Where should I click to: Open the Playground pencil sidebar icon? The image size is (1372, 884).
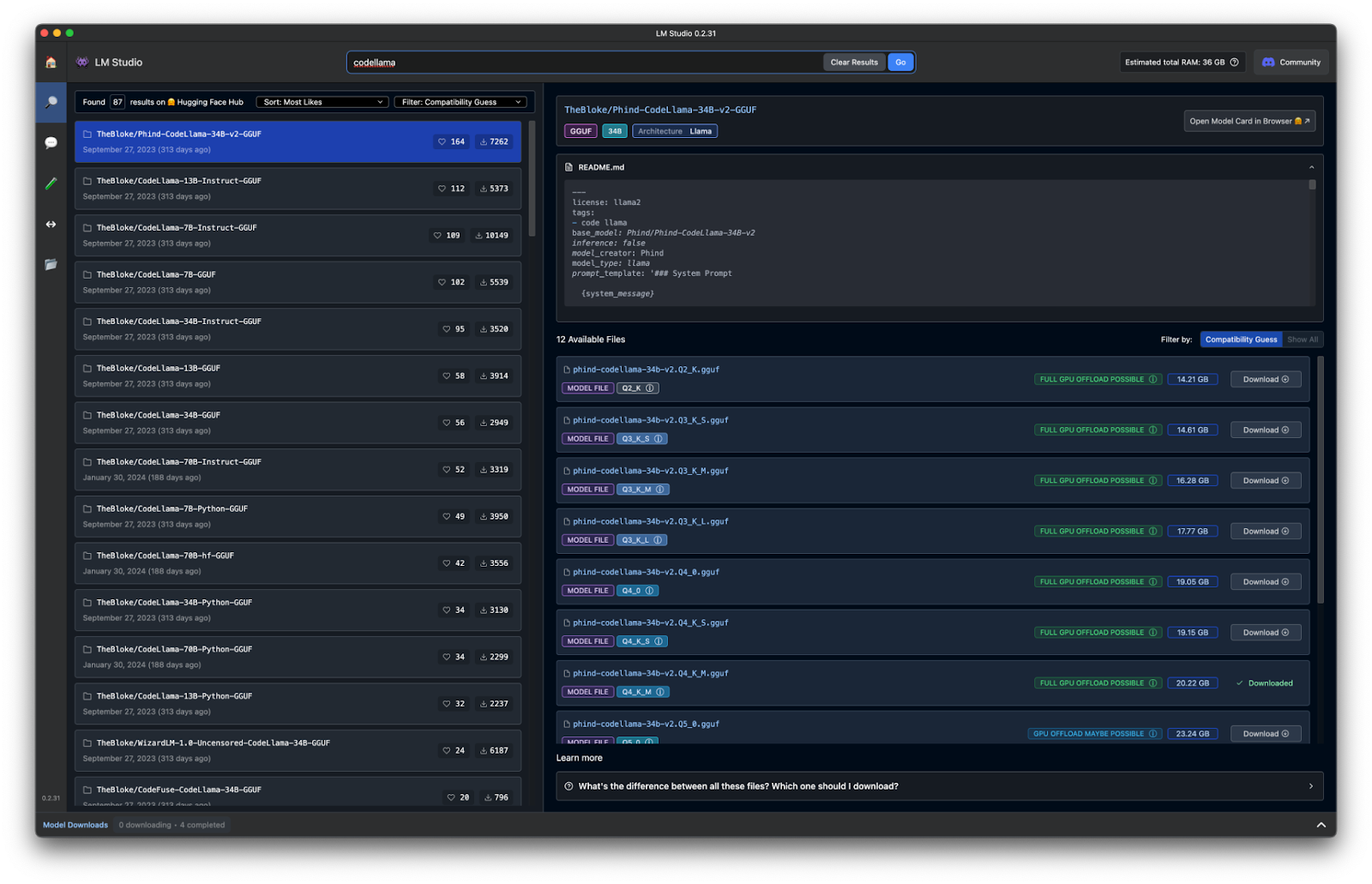click(x=51, y=183)
